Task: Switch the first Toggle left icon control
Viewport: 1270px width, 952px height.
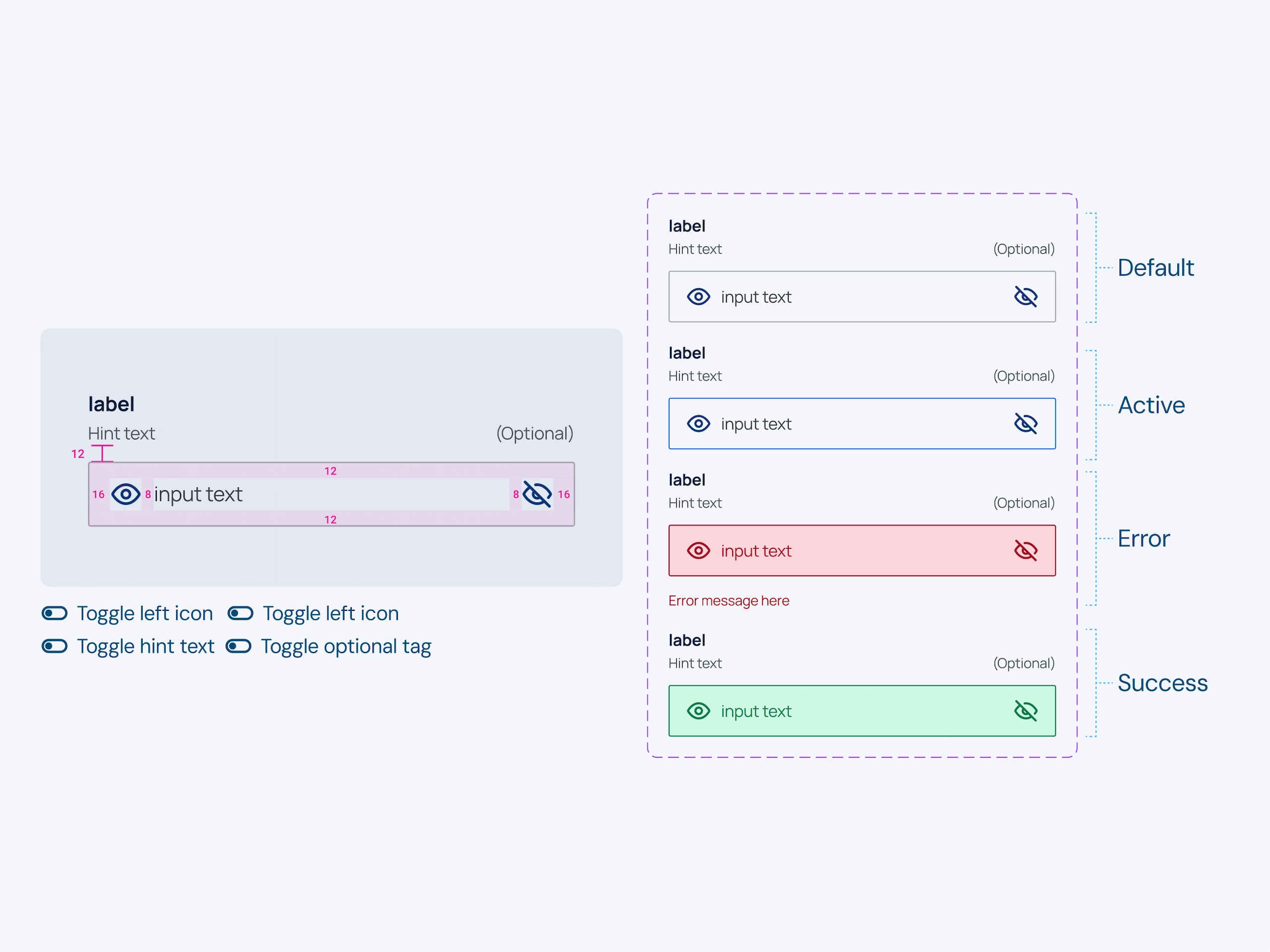Action: (x=55, y=613)
